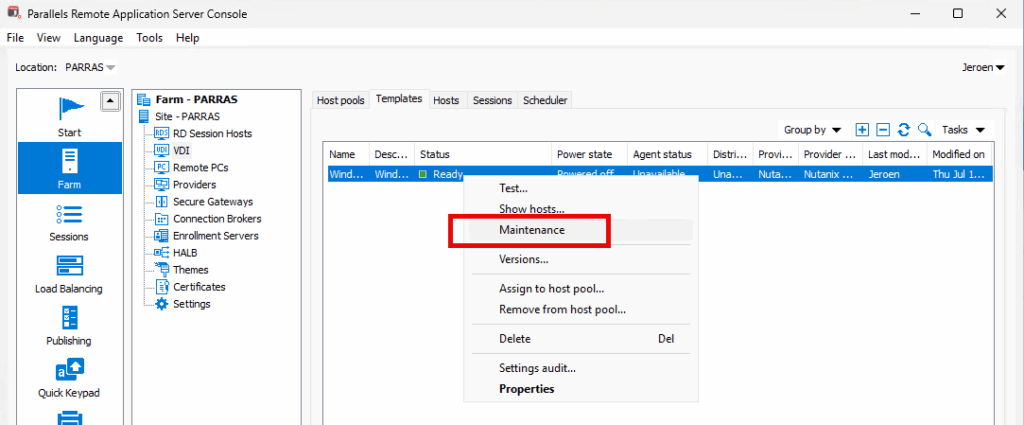Image resolution: width=1024 pixels, height=425 pixels.
Task: Open the Tools menu
Action: (x=150, y=38)
